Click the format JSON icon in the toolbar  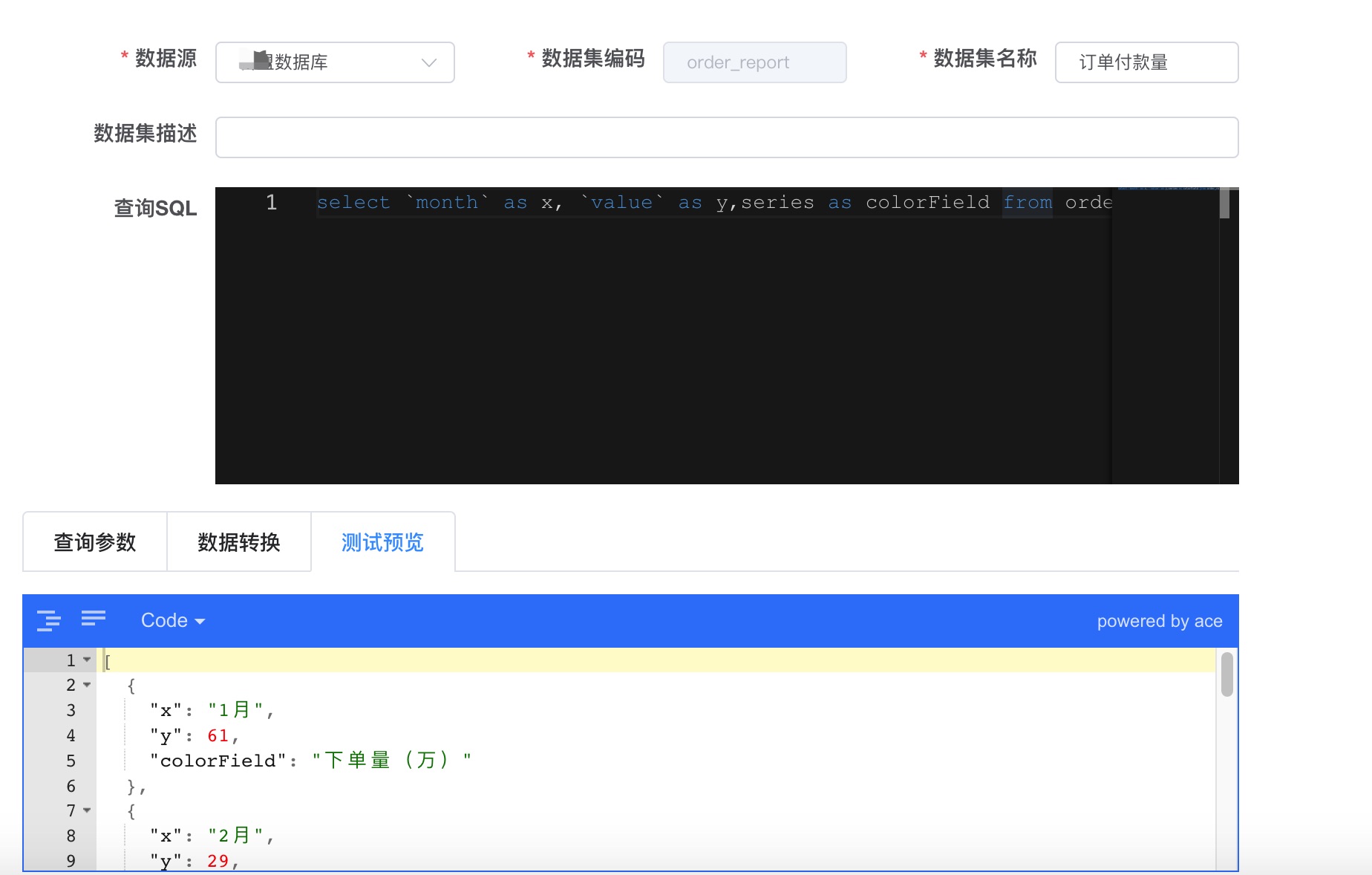tap(49, 620)
